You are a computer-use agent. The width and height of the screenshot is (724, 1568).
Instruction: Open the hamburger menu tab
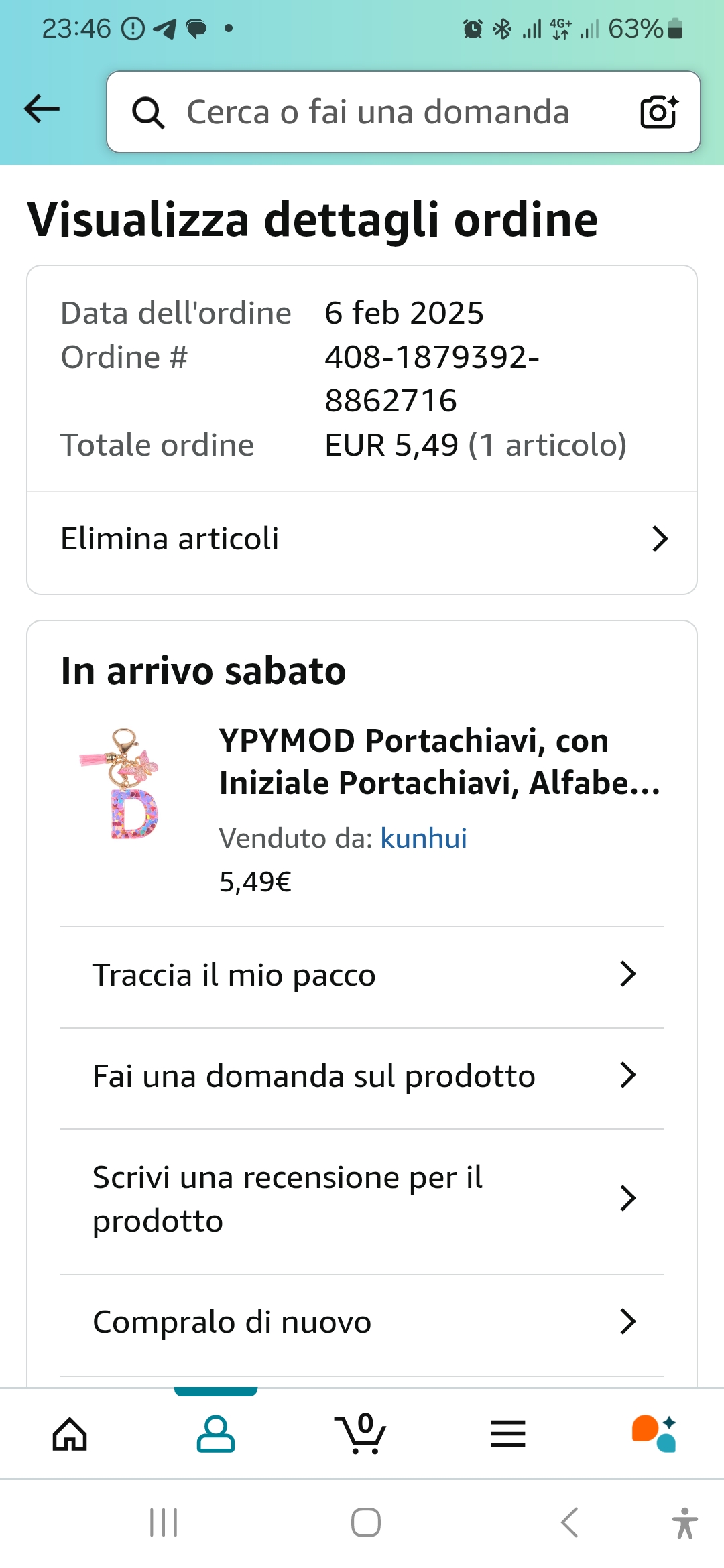point(507,1434)
